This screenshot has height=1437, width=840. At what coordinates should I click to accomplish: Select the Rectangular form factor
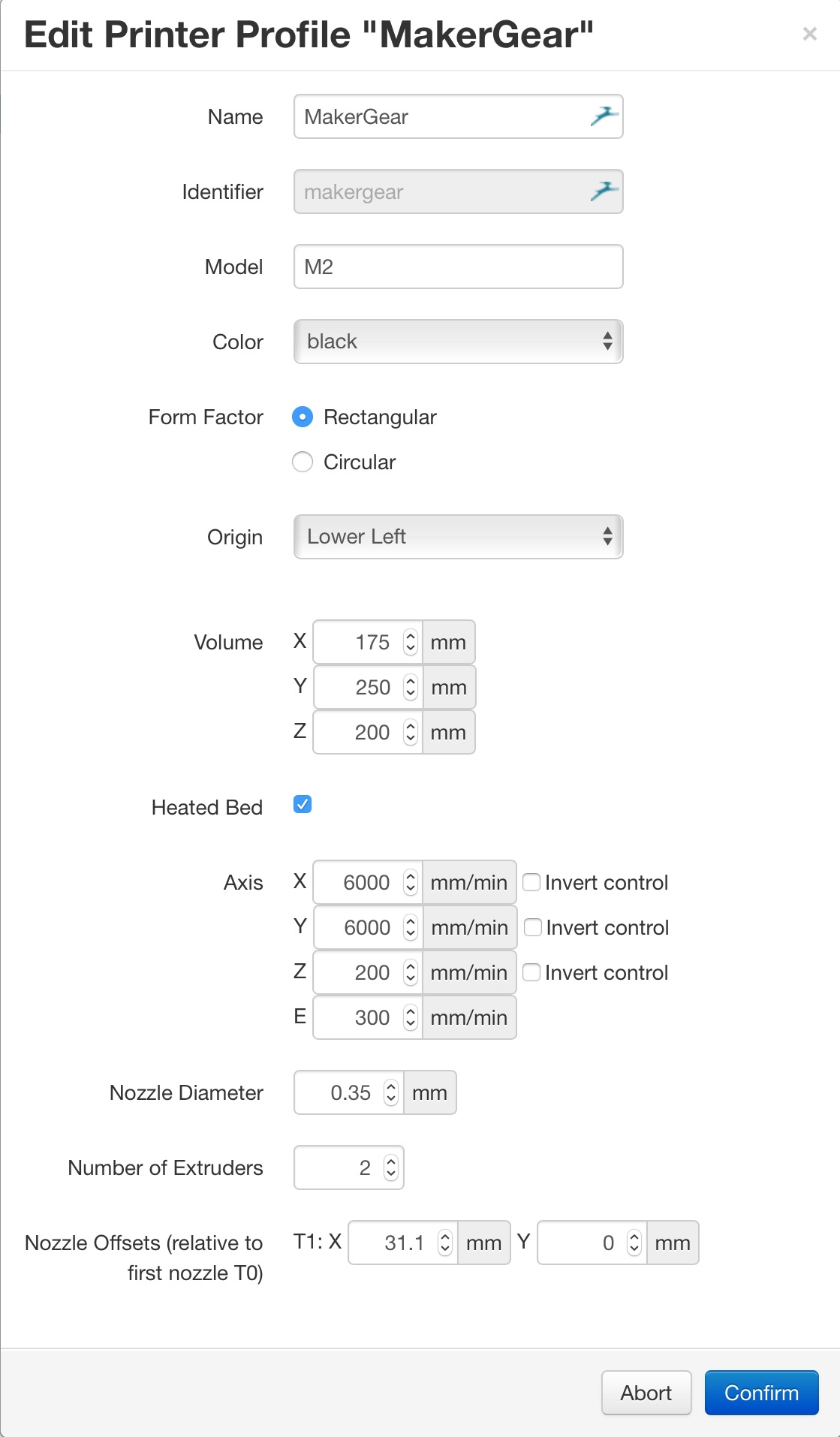click(x=303, y=417)
